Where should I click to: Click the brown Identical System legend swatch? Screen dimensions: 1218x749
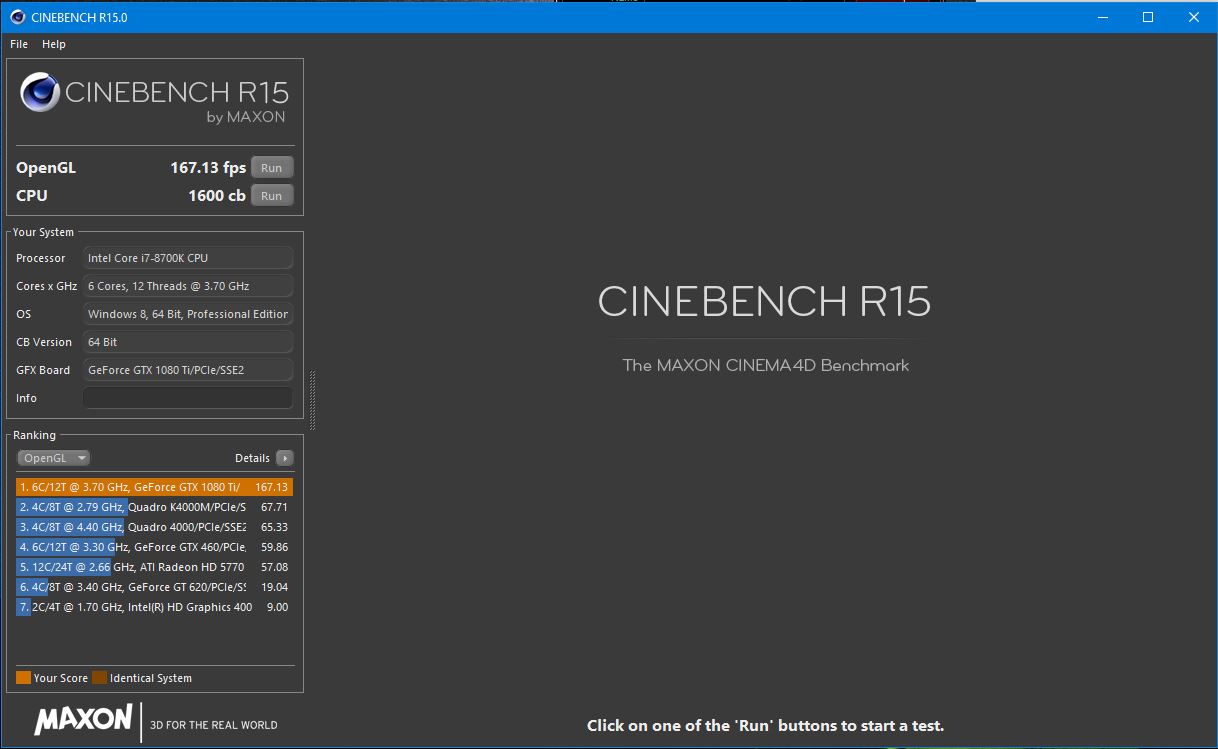[x=99, y=678]
